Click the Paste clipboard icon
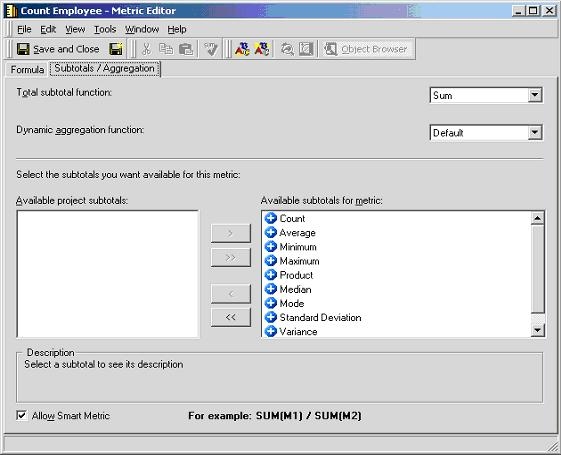Screen dimensions: 561x455 pos(186,49)
